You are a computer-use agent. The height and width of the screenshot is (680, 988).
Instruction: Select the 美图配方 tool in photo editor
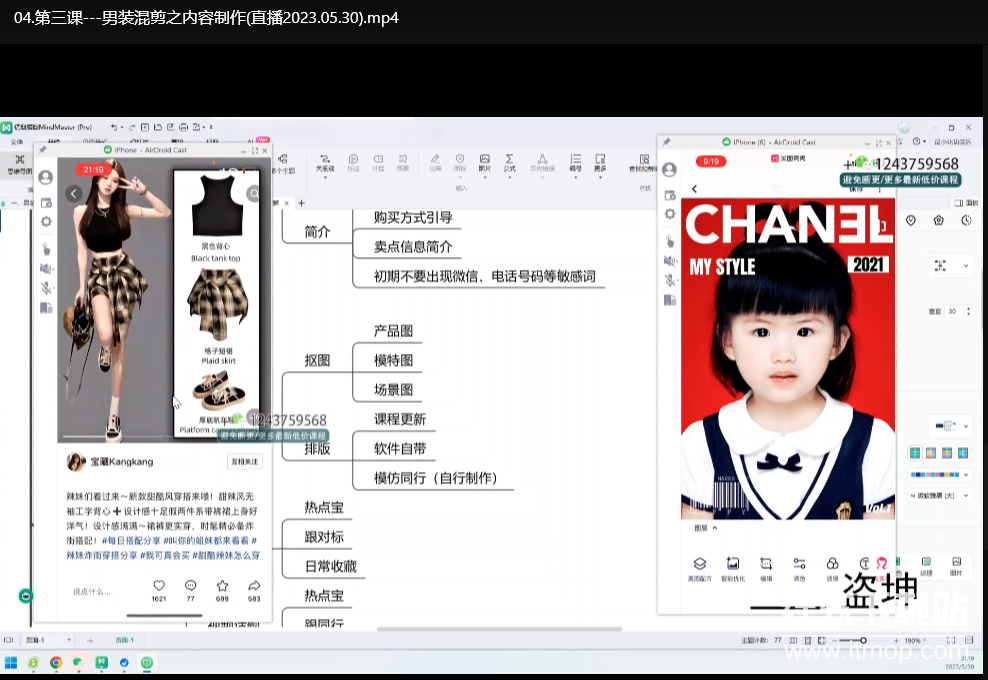point(700,564)
